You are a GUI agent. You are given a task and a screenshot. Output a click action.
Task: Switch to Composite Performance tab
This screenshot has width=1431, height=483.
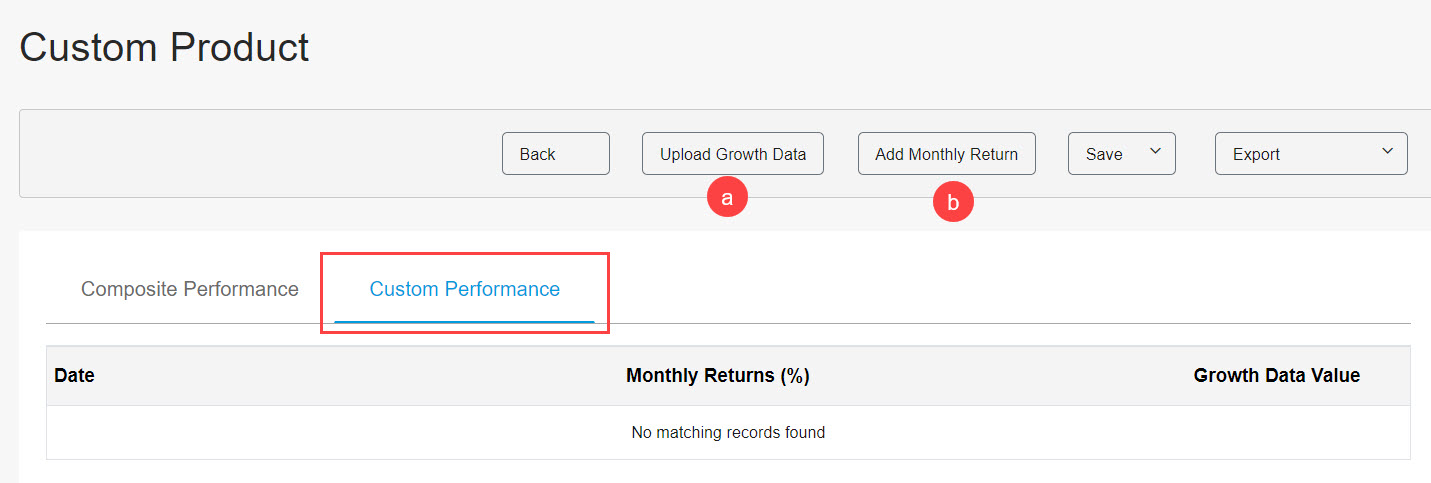point(190,289)
